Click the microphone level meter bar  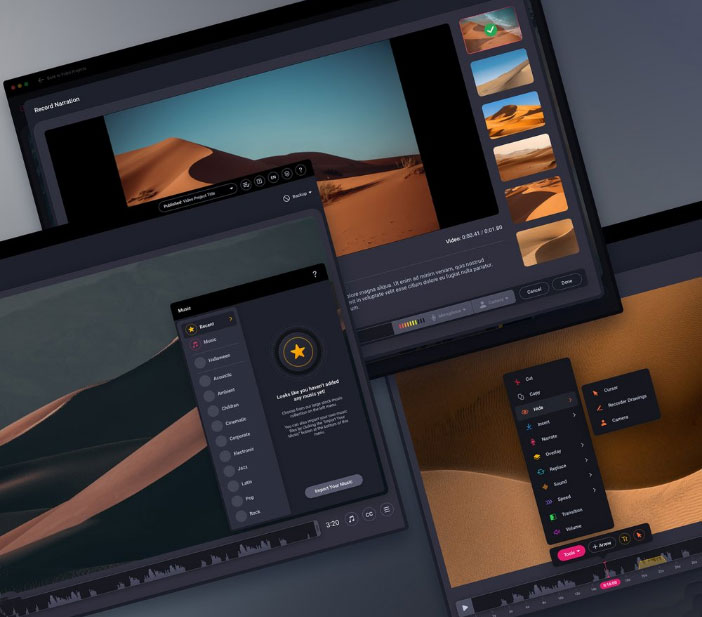412,323
